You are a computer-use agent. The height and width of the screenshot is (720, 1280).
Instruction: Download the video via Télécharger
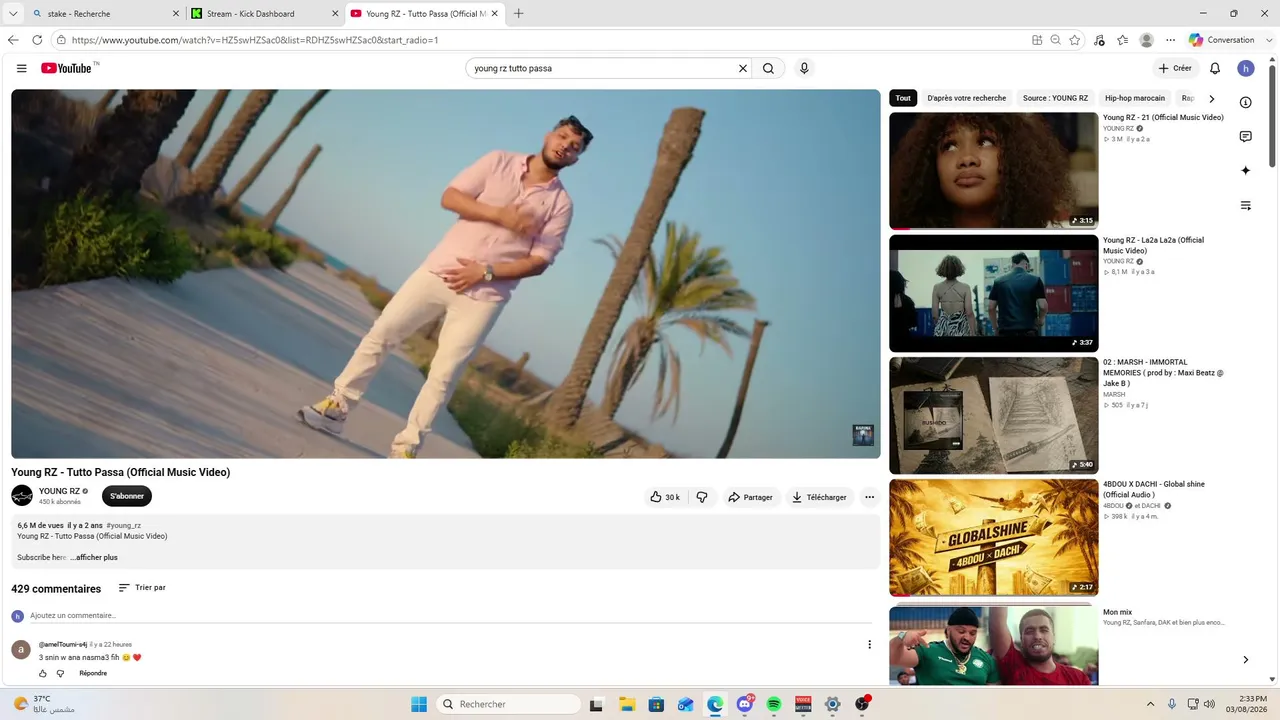819,497
